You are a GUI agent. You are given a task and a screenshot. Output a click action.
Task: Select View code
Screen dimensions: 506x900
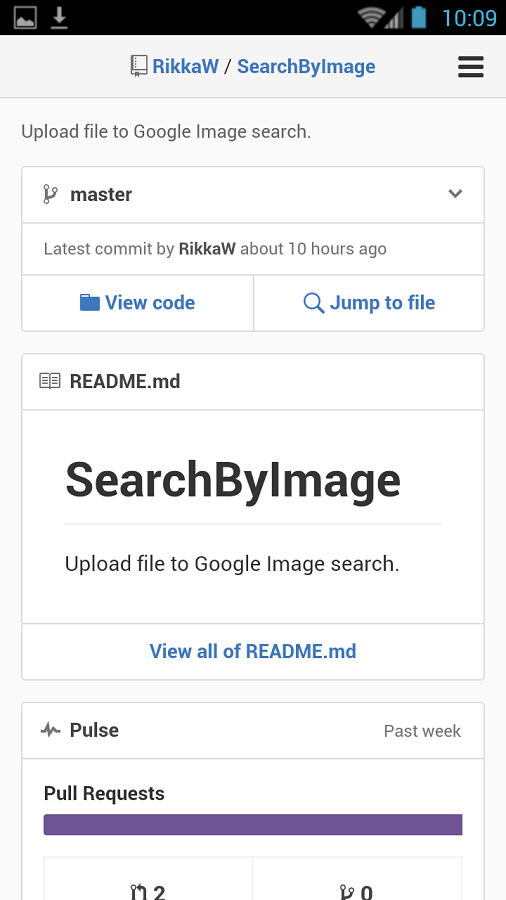point(138,303)
